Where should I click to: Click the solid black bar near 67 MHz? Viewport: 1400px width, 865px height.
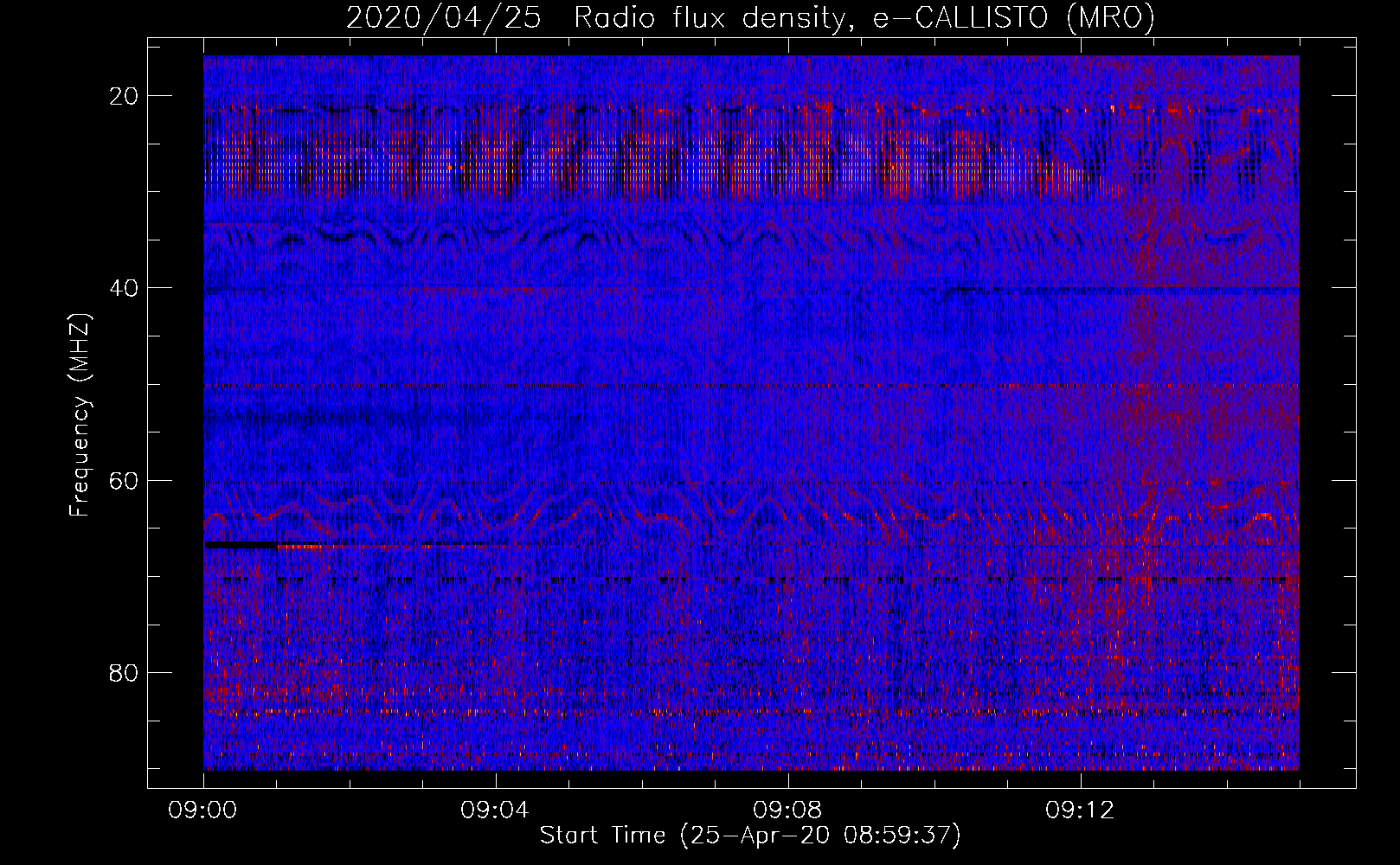[241, 545]
